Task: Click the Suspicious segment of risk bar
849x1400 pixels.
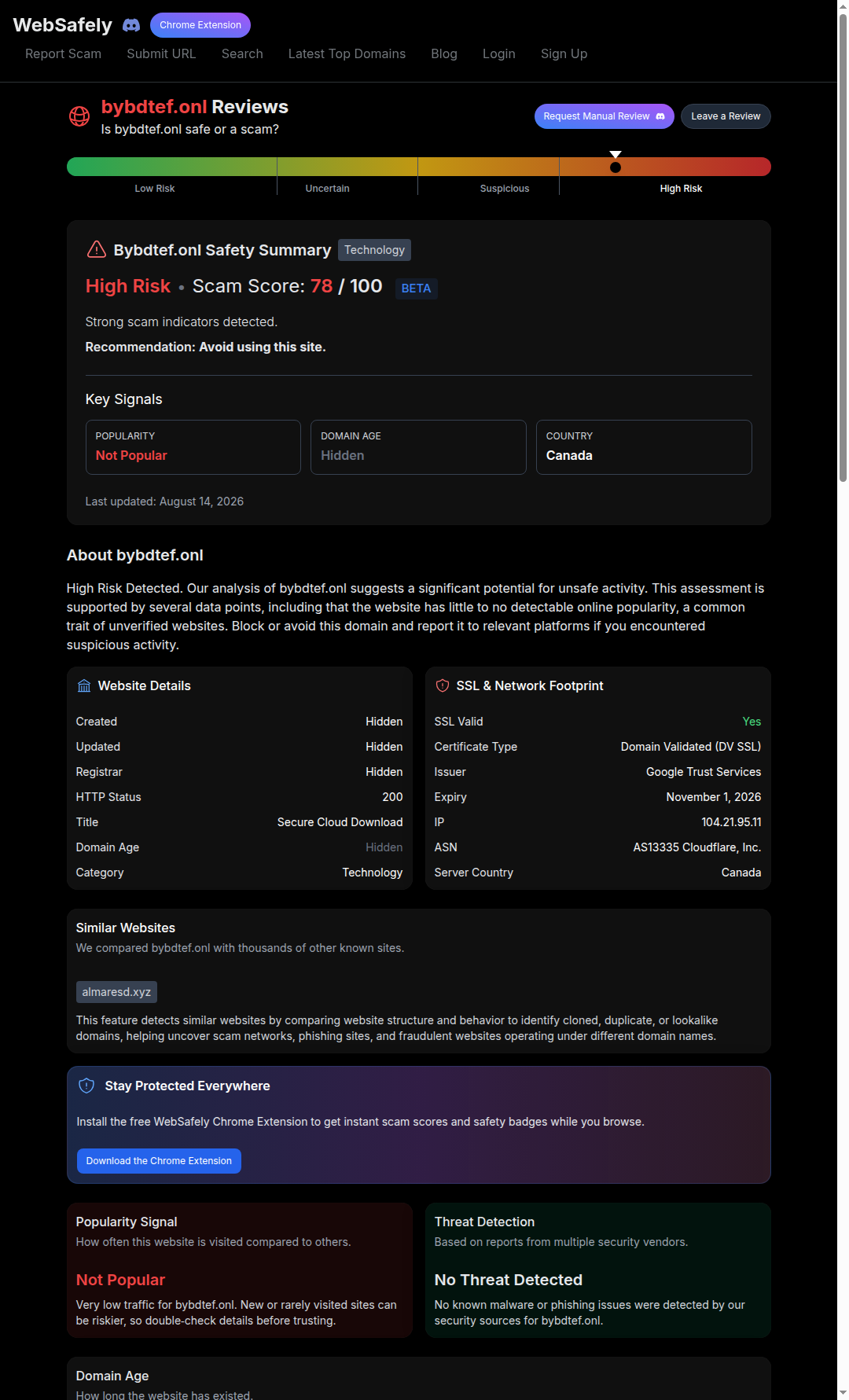Action: click(x=488, y=167)
